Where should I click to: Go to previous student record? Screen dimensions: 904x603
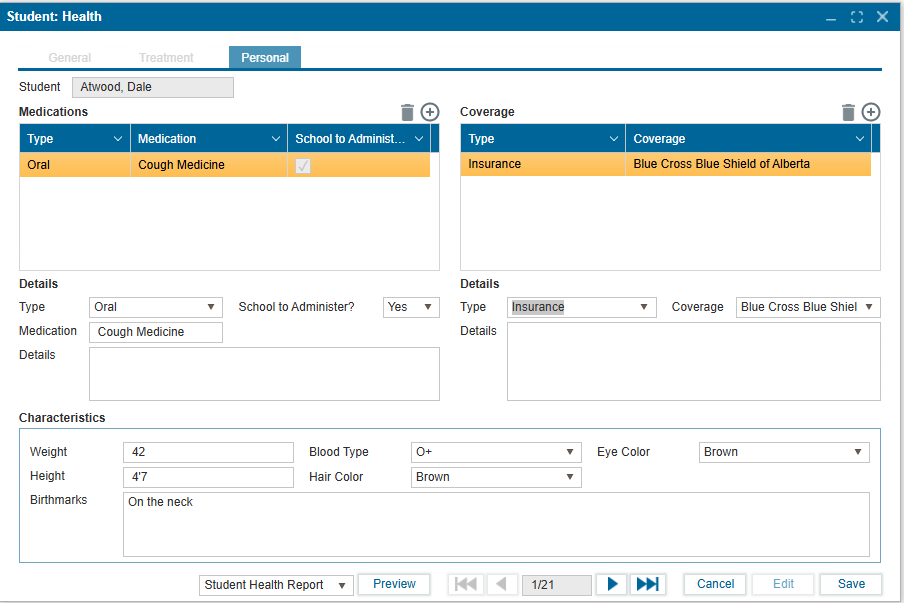click(x=501, y=584)
